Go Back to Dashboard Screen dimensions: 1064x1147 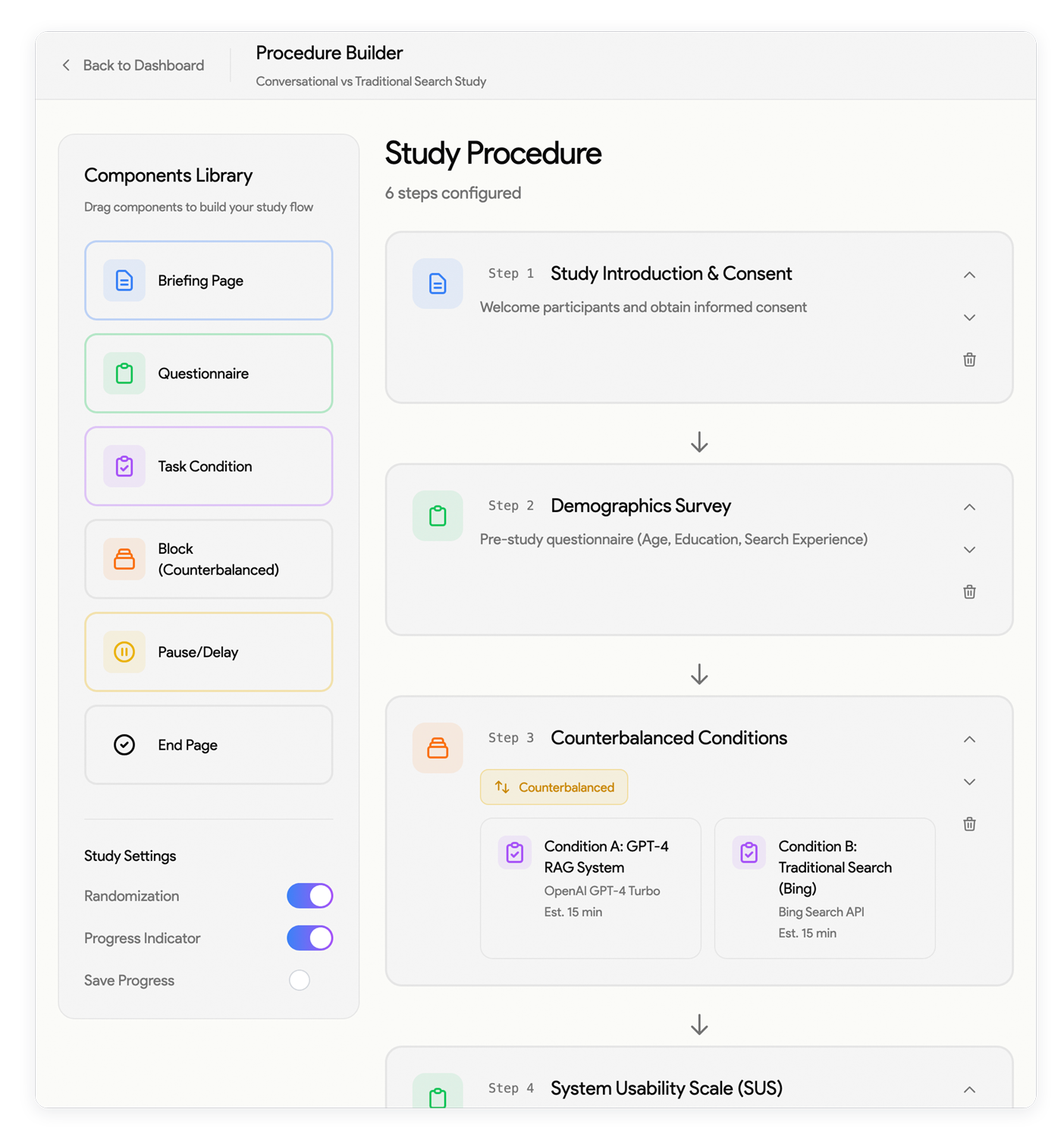pos(133,65)
